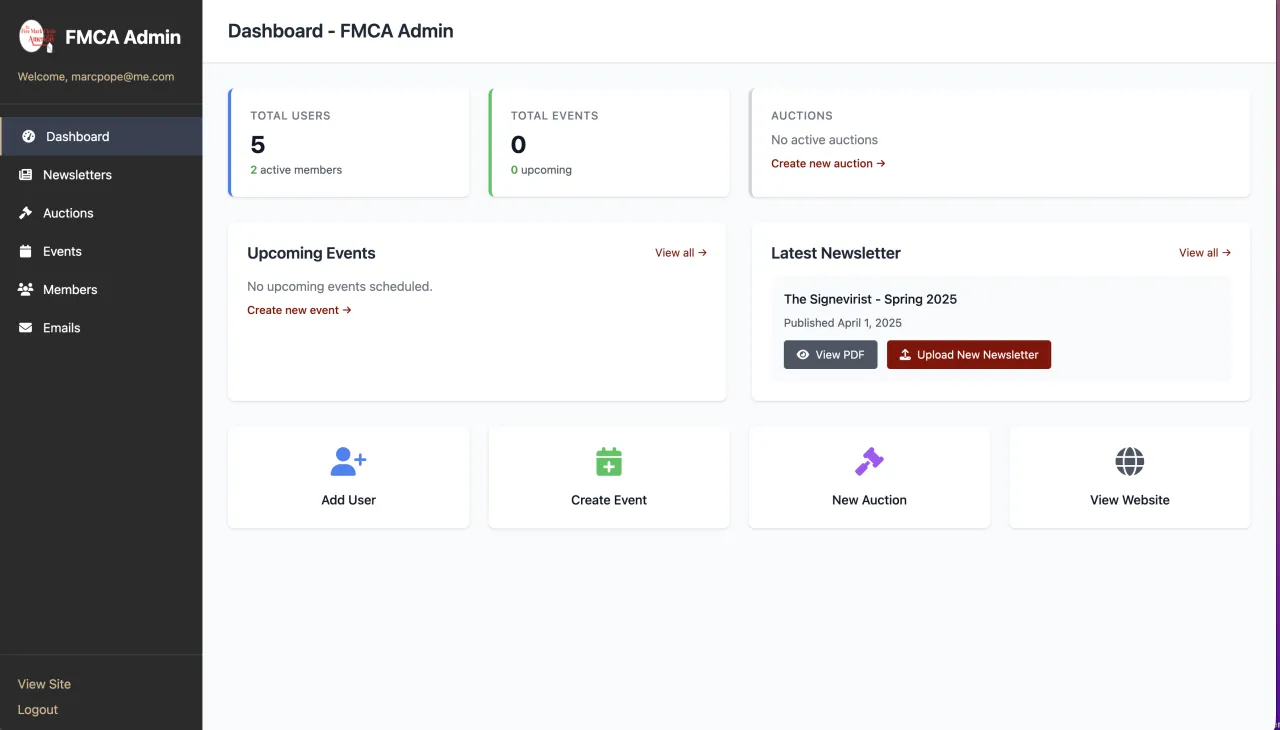Open View all for Latest Newsletter

[x=1204, y=253]
